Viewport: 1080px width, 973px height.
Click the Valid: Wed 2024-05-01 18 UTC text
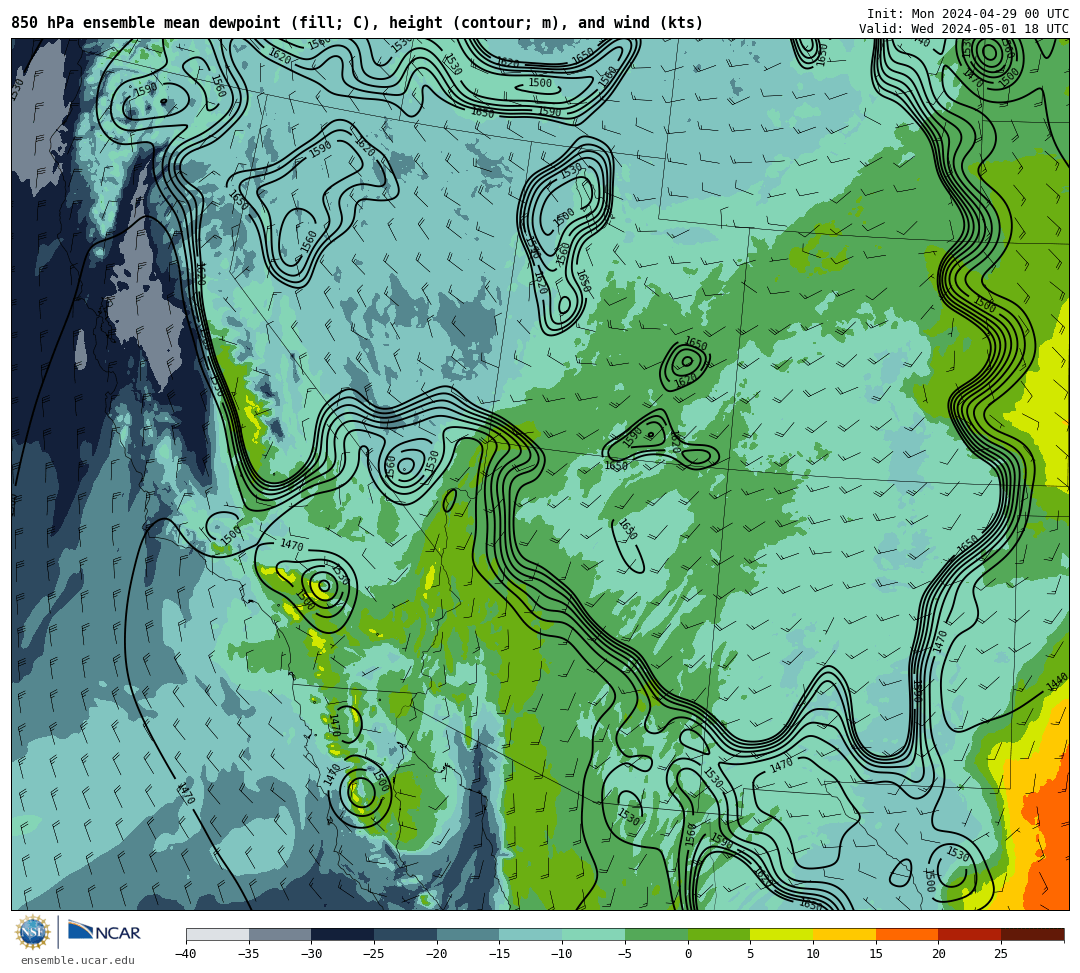pyautogui.click(x=964, y=29)
